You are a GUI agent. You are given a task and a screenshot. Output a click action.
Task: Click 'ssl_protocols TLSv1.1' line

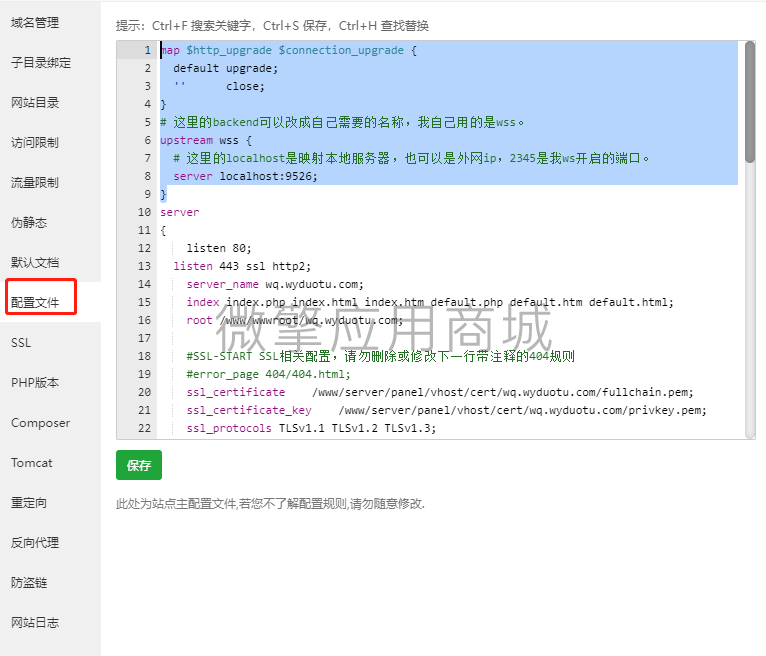click(x=311, y=428)
